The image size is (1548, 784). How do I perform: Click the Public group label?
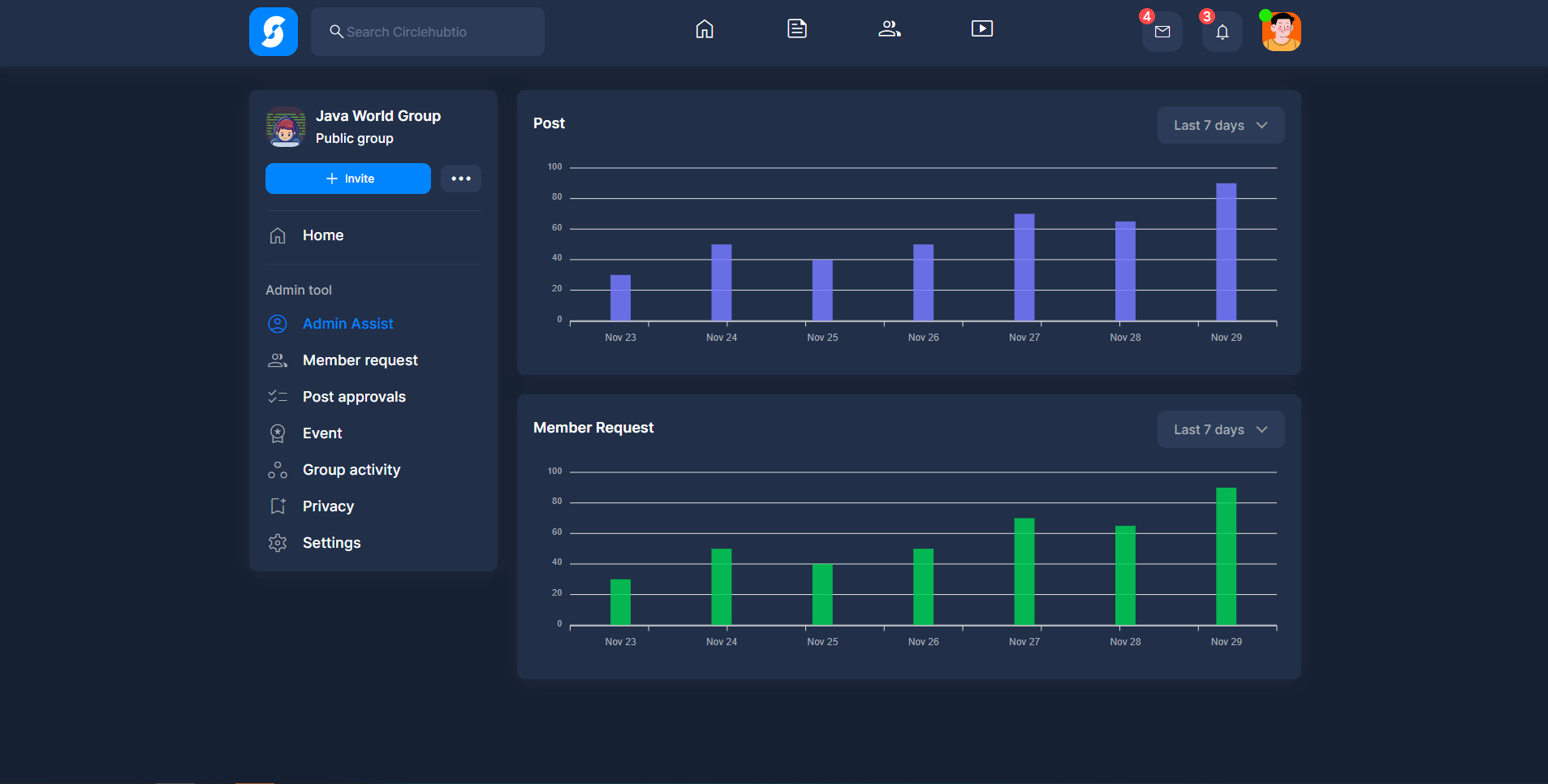[355, 139]
